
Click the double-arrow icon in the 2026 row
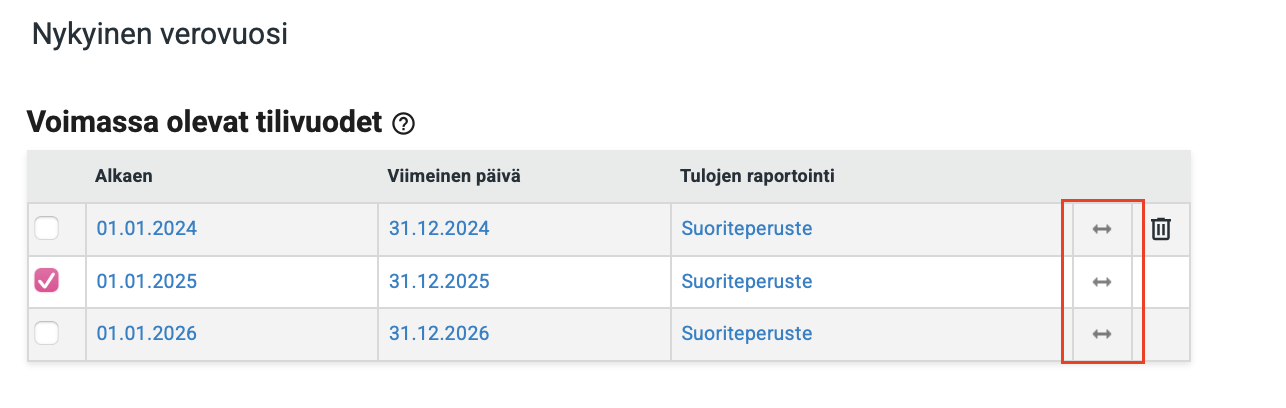[x=1102, y=334]
